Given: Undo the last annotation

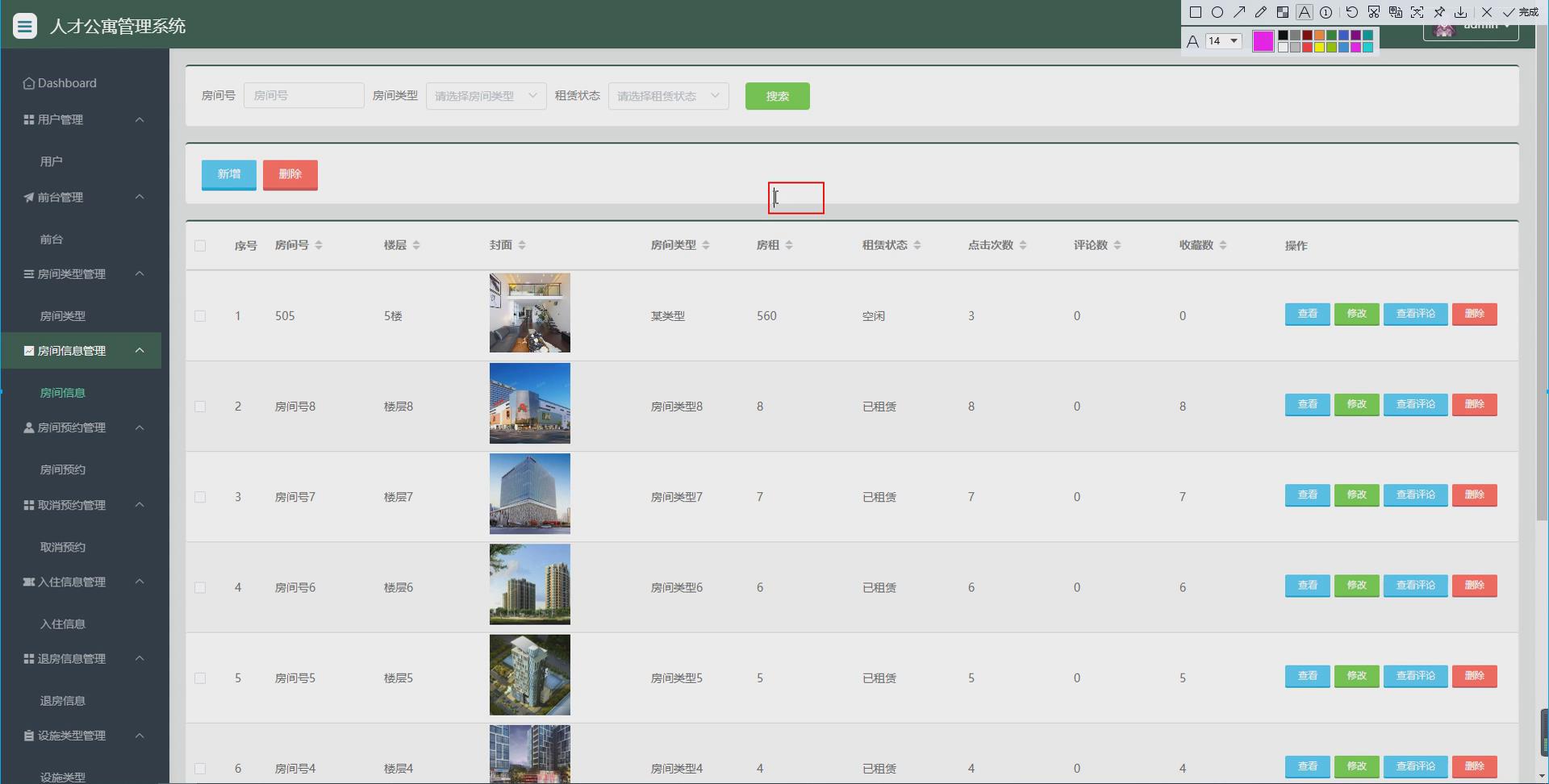Looking at the screenshot, I should point(1352,12).
